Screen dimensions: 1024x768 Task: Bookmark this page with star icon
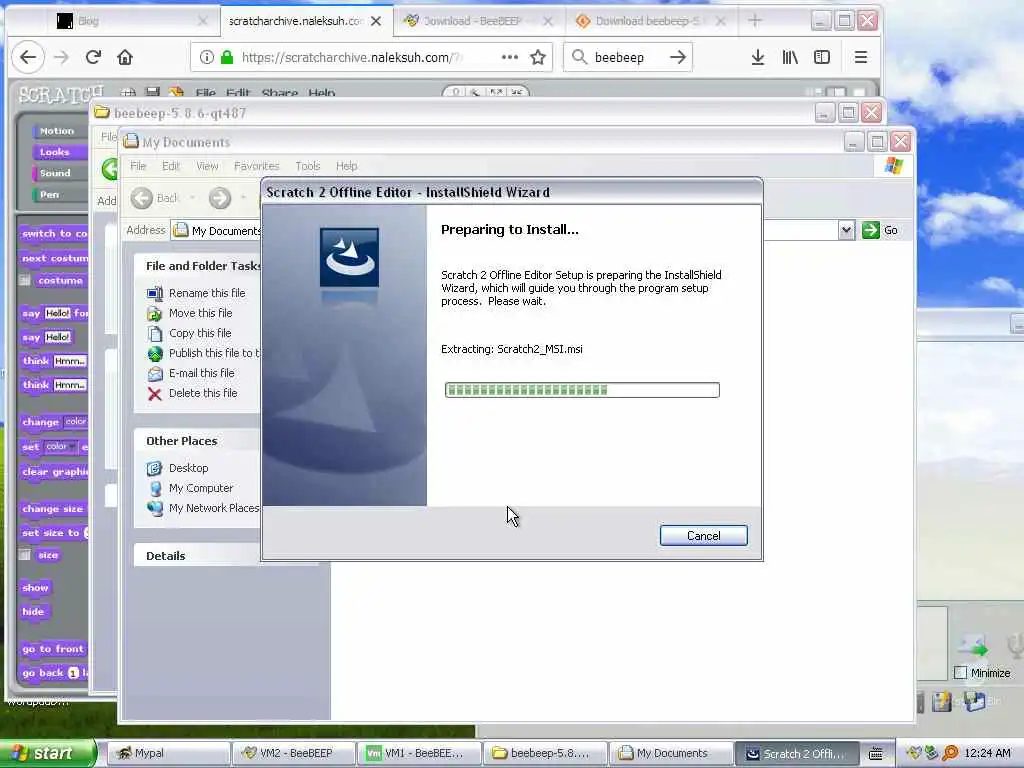(538, 57)
